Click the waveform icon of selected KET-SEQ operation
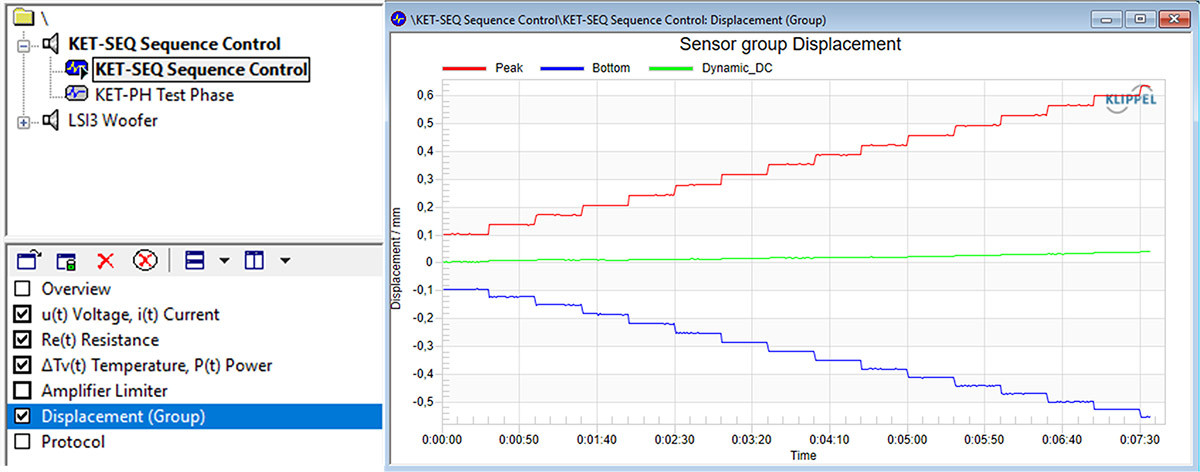Image resolution: width=1200 pixels, height=472 pixels. point(76,69)
